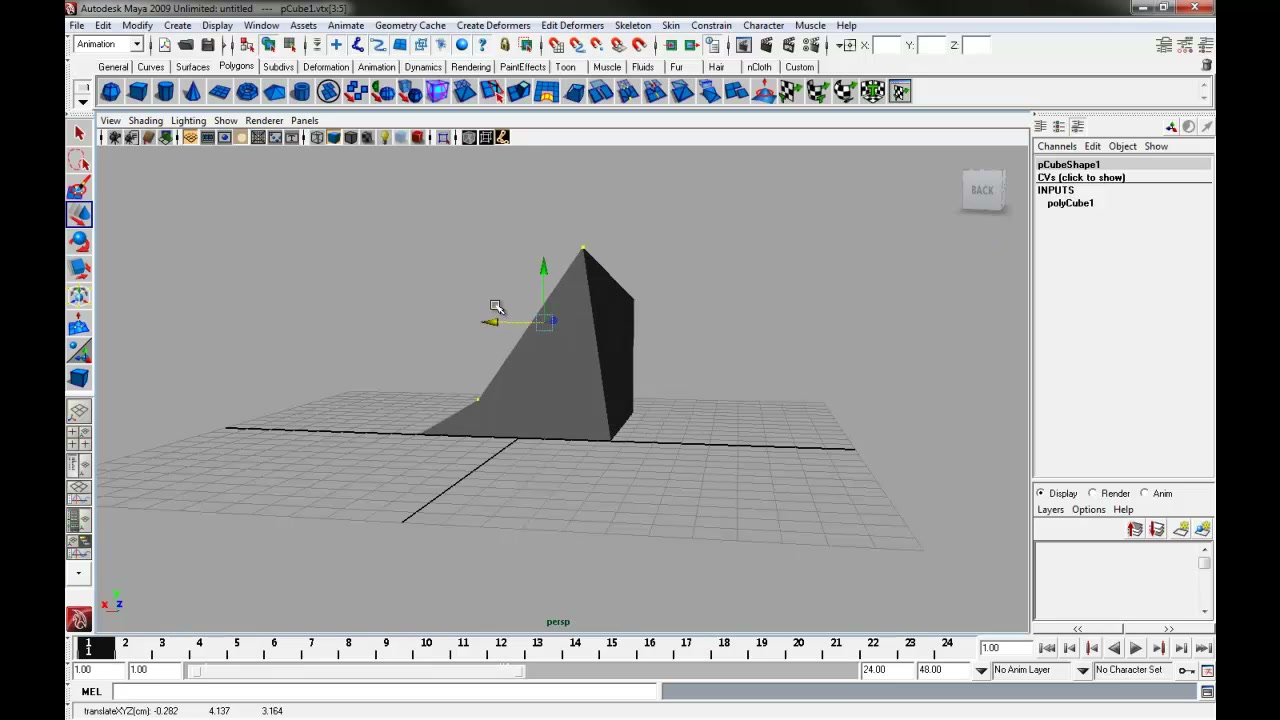Create a polygon sphere from shelf
This screenshot has height=720, width=1280.
[x=111, y=92]
